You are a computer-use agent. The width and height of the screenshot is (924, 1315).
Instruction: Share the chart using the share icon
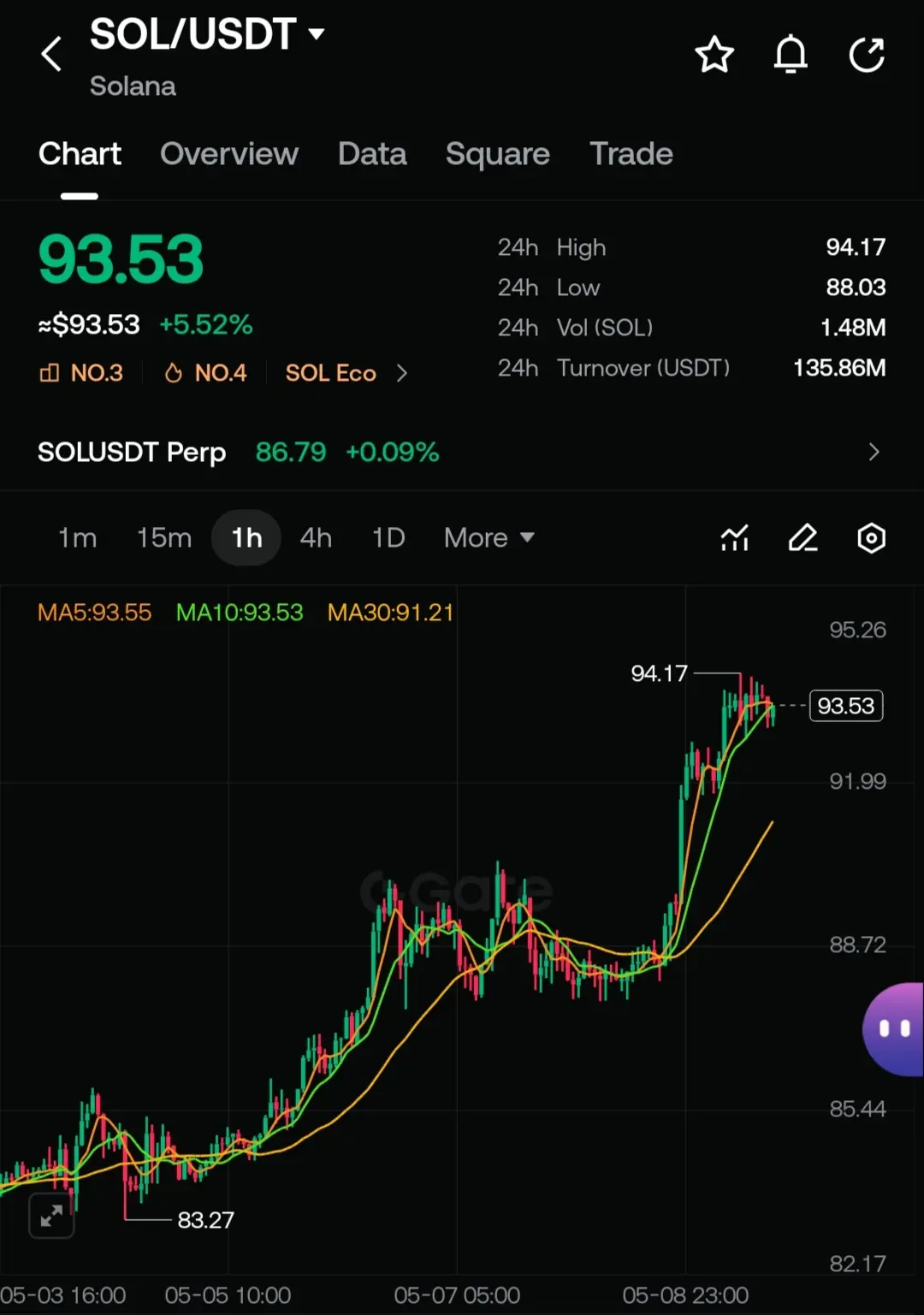point(867,55)
